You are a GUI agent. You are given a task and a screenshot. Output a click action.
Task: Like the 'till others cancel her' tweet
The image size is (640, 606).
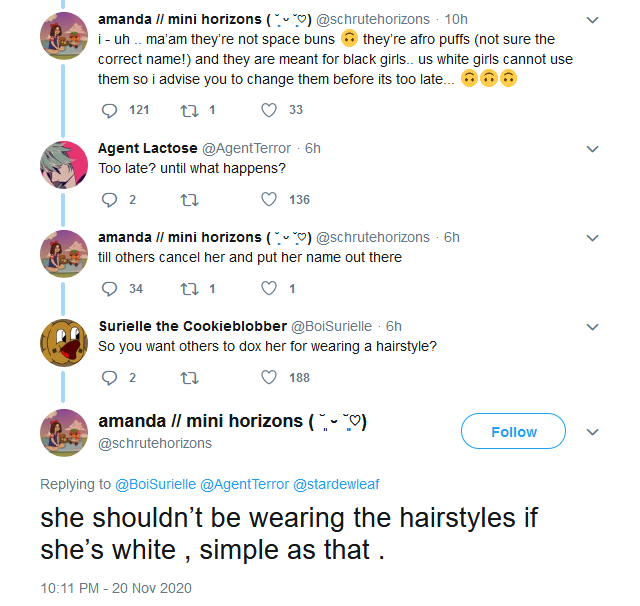coord(268,288)
